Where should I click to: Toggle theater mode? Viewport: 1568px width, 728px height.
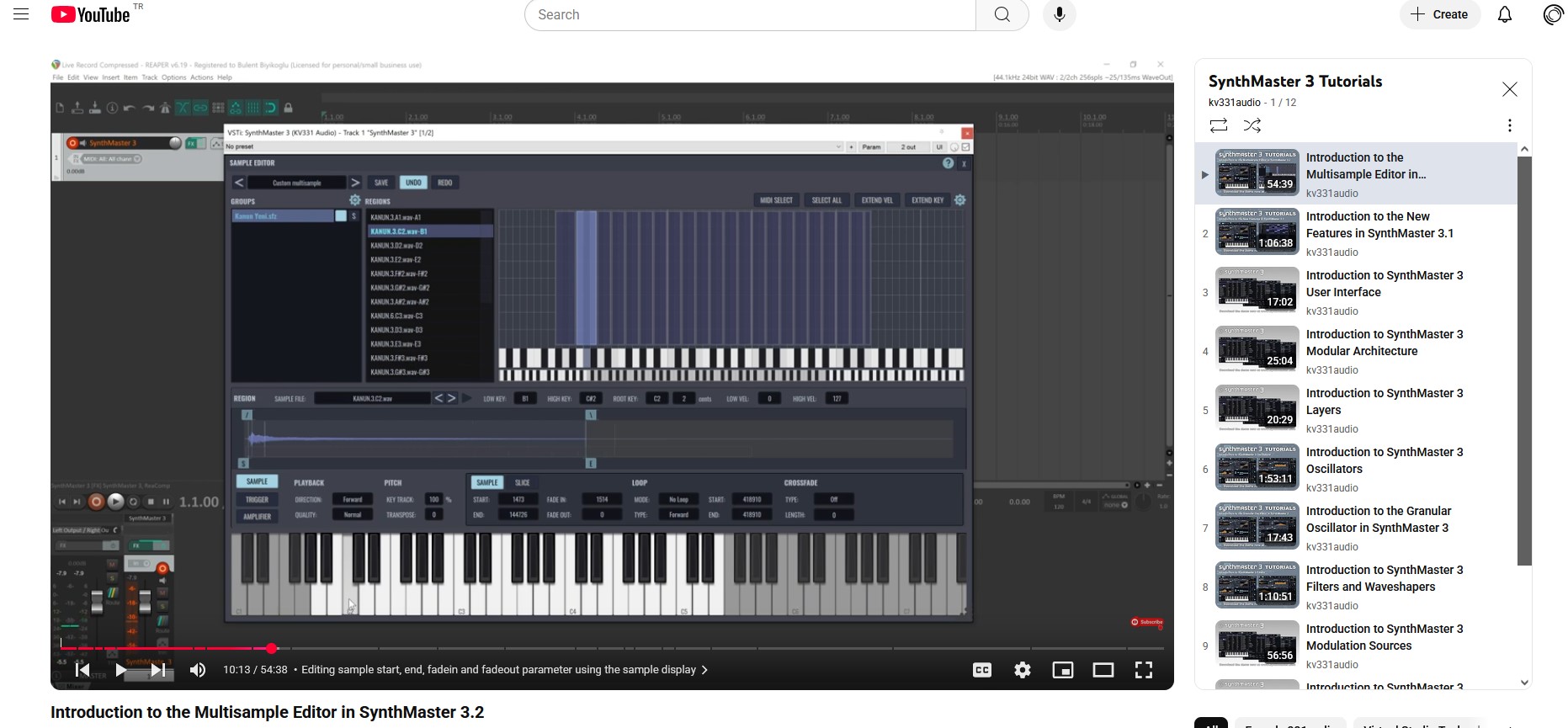[1103, 670]
